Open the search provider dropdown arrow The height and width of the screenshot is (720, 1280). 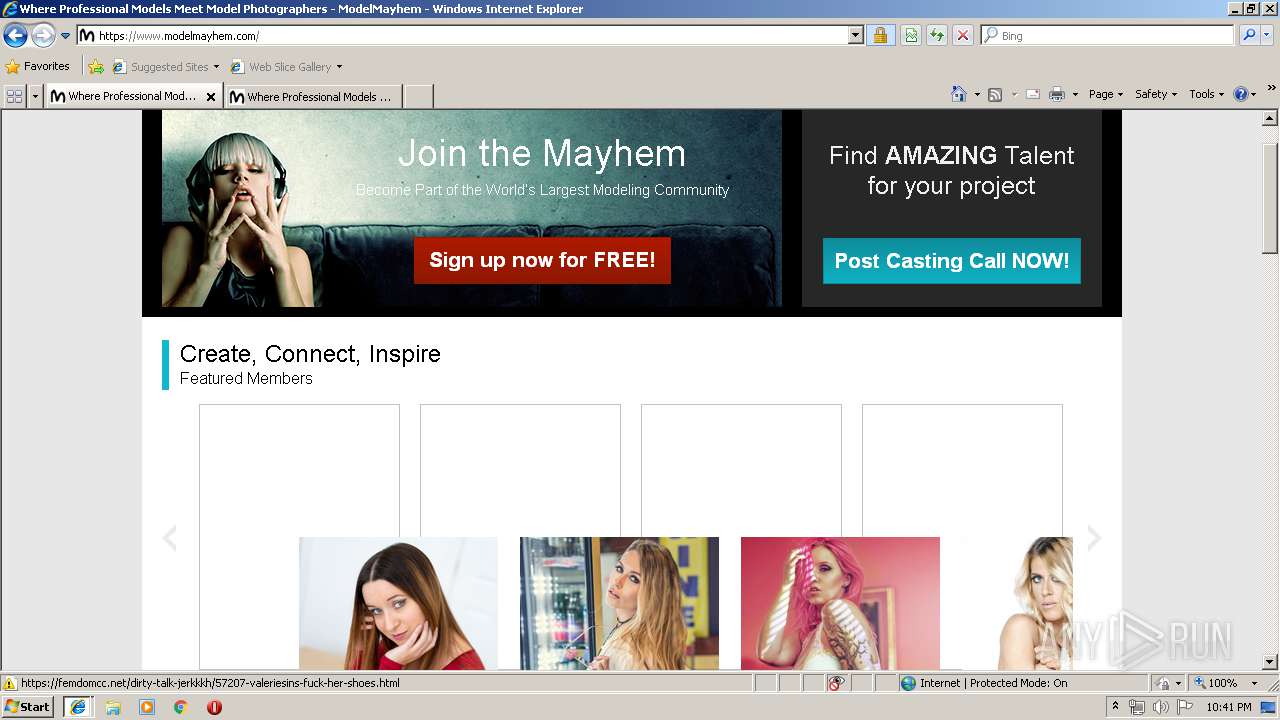1268,35
